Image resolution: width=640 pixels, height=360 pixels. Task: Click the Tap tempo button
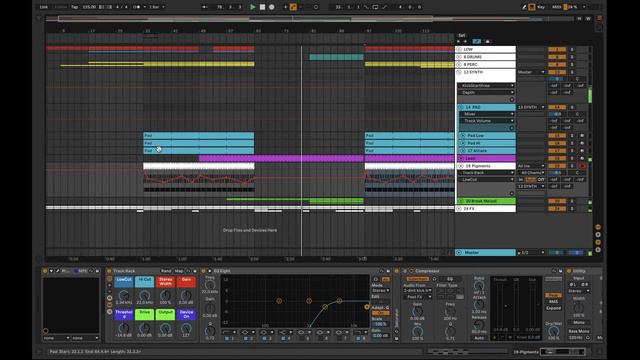click(x=75, y=7)
